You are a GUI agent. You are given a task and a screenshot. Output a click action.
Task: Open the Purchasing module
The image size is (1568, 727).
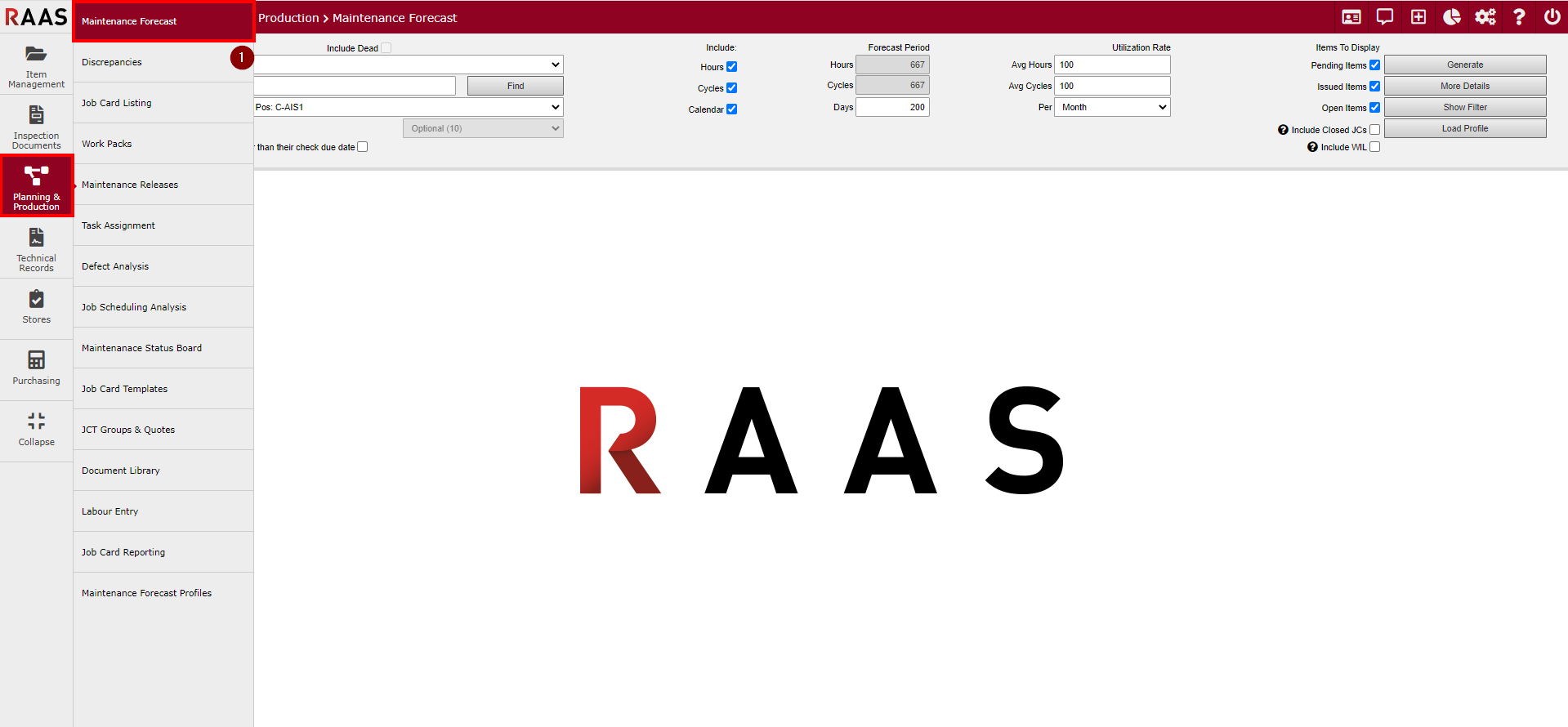click(36, 368)
